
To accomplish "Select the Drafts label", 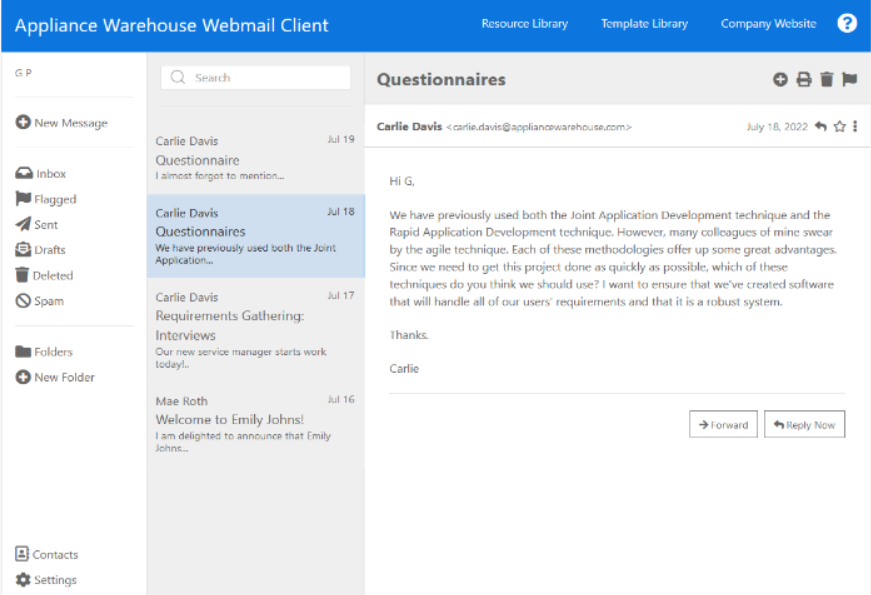I will point(50,249).
